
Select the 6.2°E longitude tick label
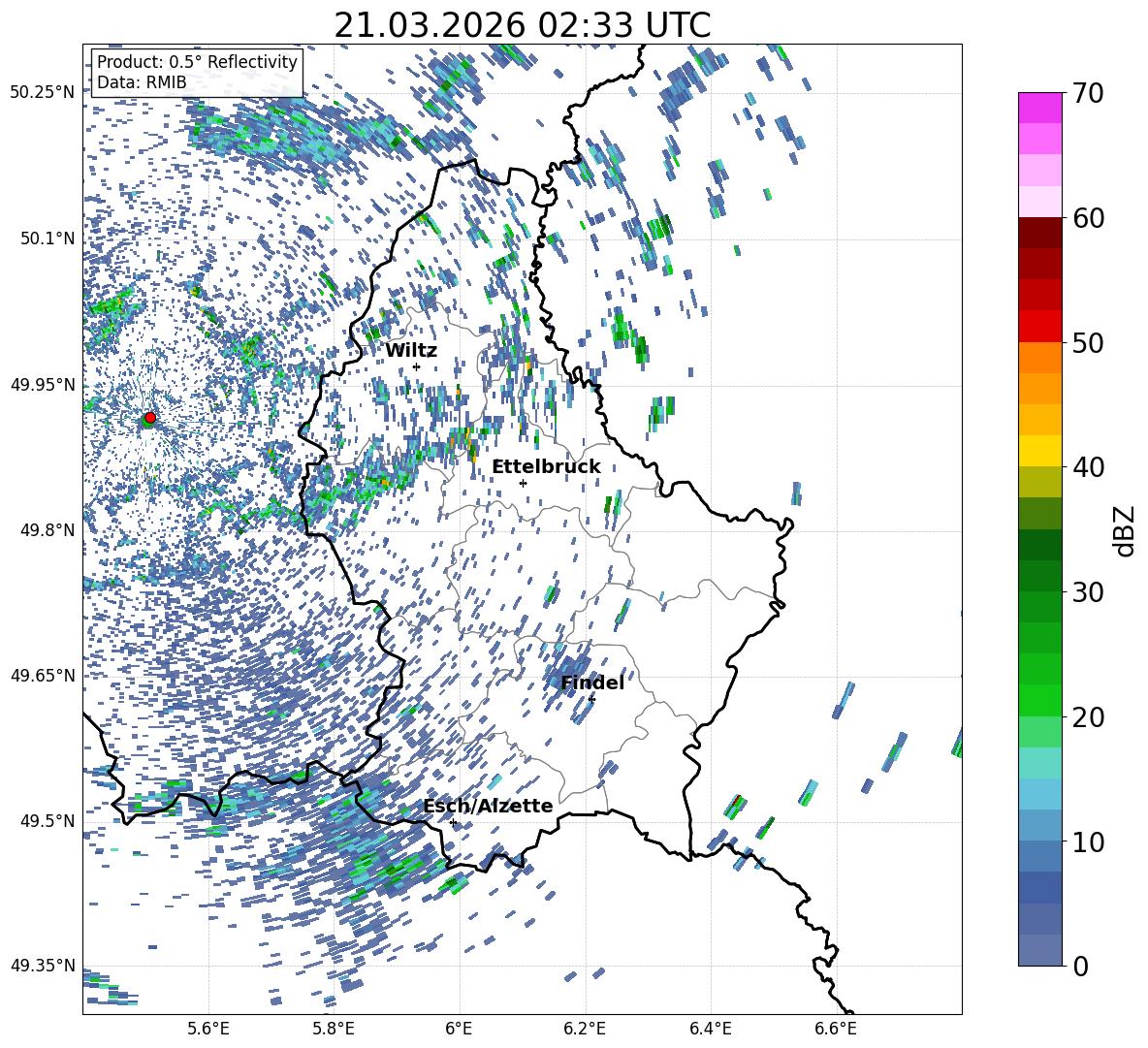point(585,1029)
